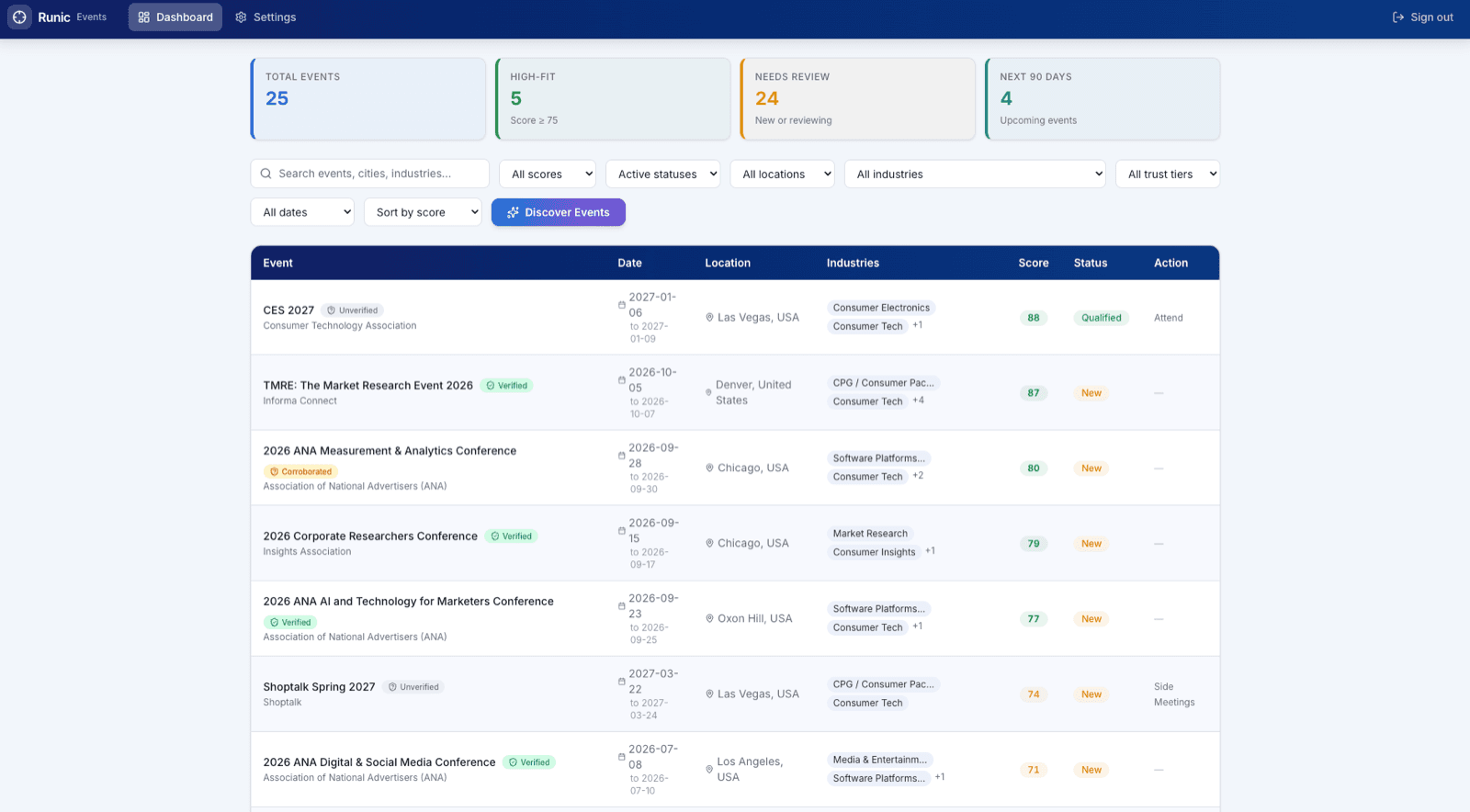Screen dimensions: 1470x812
Task: Click the sparkle icon on Discover Events
Action: click(513, 212)
